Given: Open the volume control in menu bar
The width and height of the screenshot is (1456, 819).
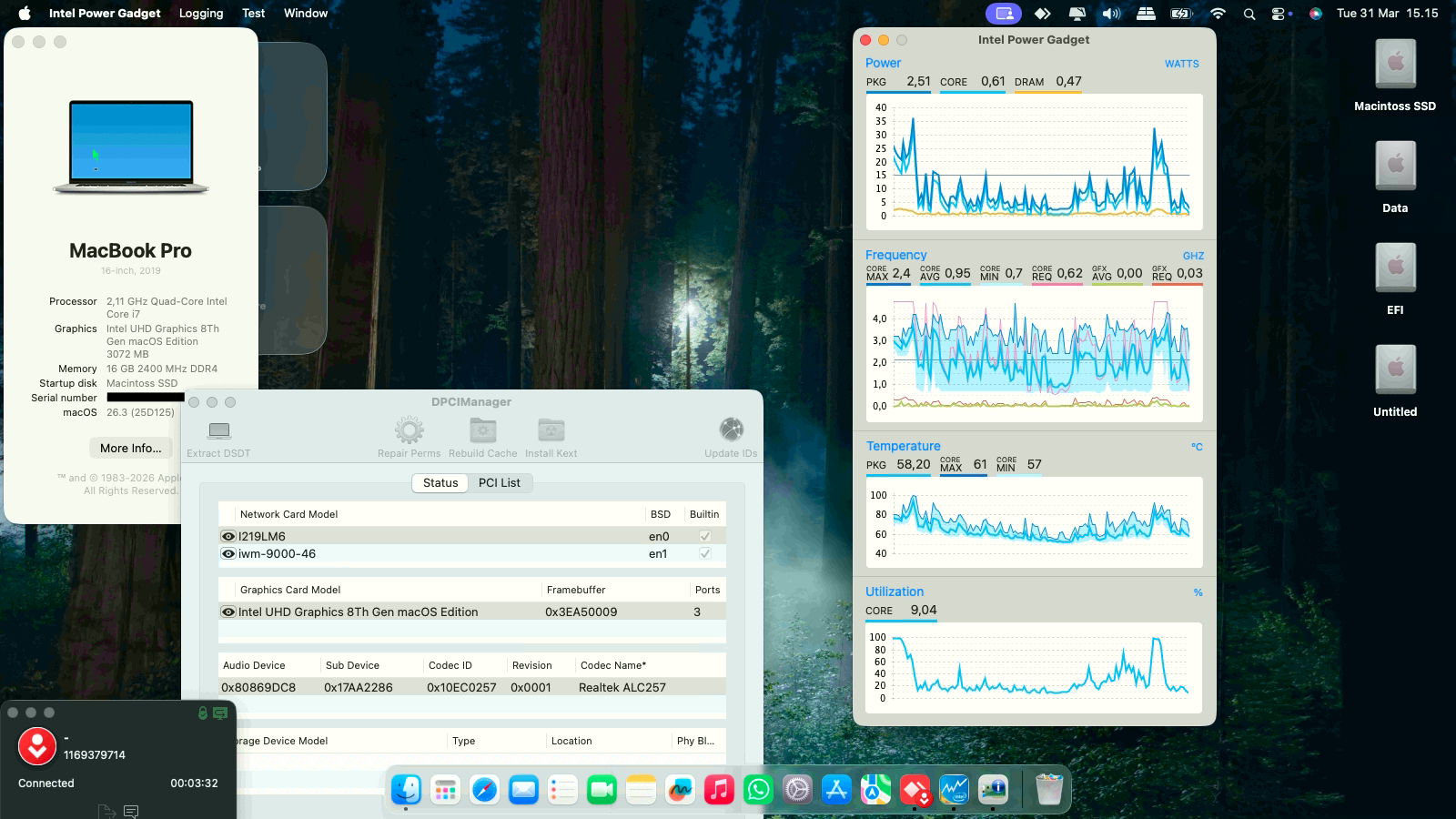Looking at the screenshot, I should [x=1111, y=13].
